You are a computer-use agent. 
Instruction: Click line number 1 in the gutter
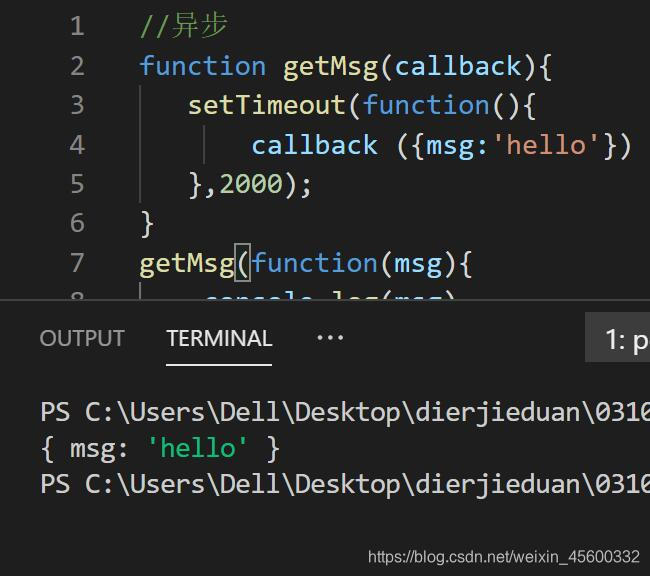tap(77, 26)
